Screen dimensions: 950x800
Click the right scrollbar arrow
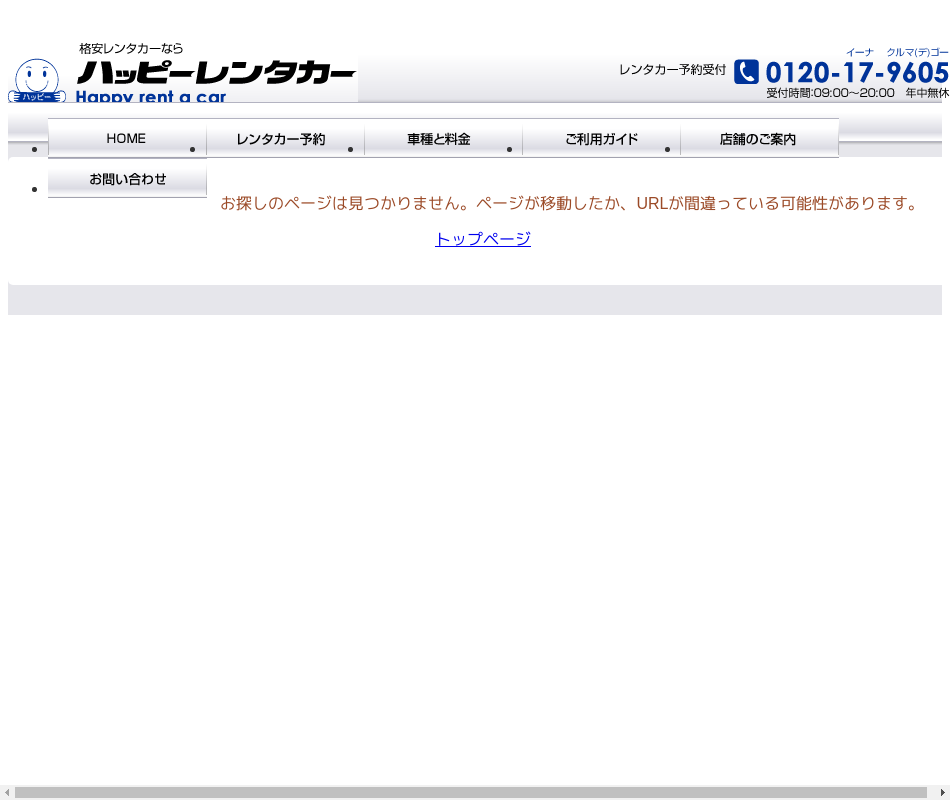click(942, 793)
